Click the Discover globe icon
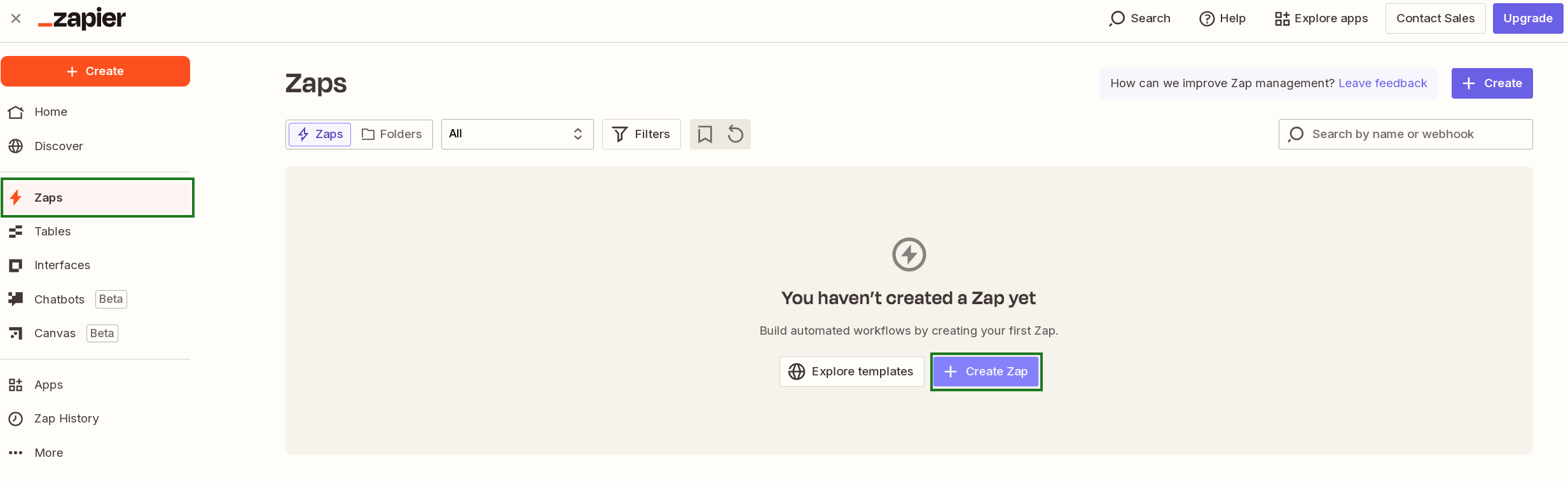1568x481 pixels. pyautogui.click(x=16, y=146)
